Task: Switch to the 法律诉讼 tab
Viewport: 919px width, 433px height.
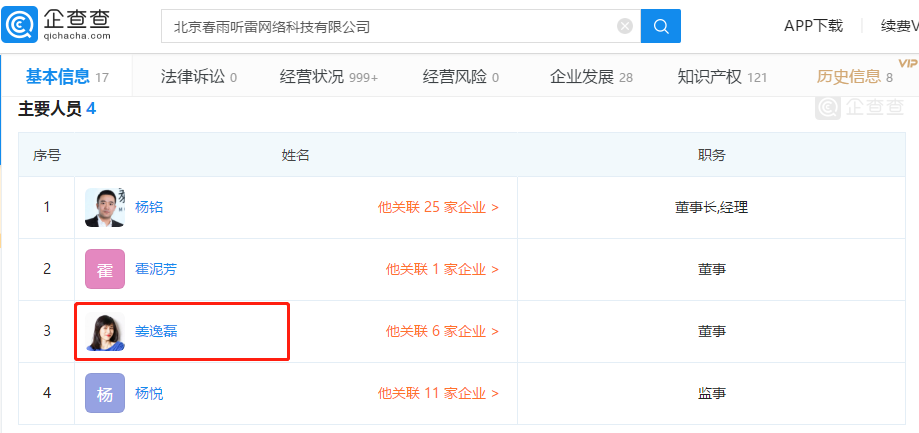Action: pos(199,76)
